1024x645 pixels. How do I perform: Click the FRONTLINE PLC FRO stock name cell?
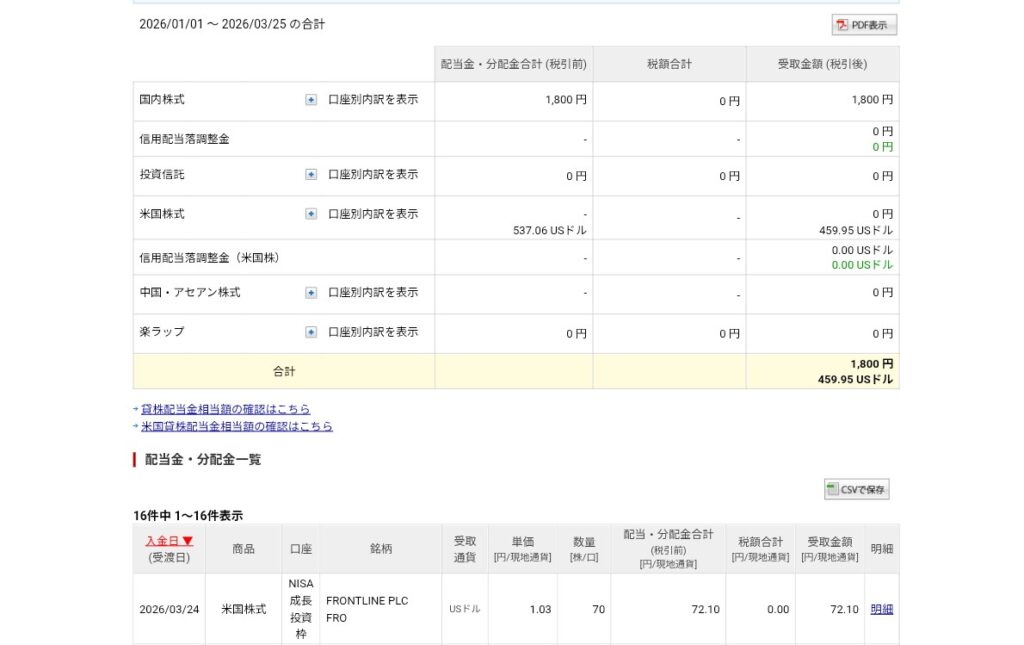367,609
